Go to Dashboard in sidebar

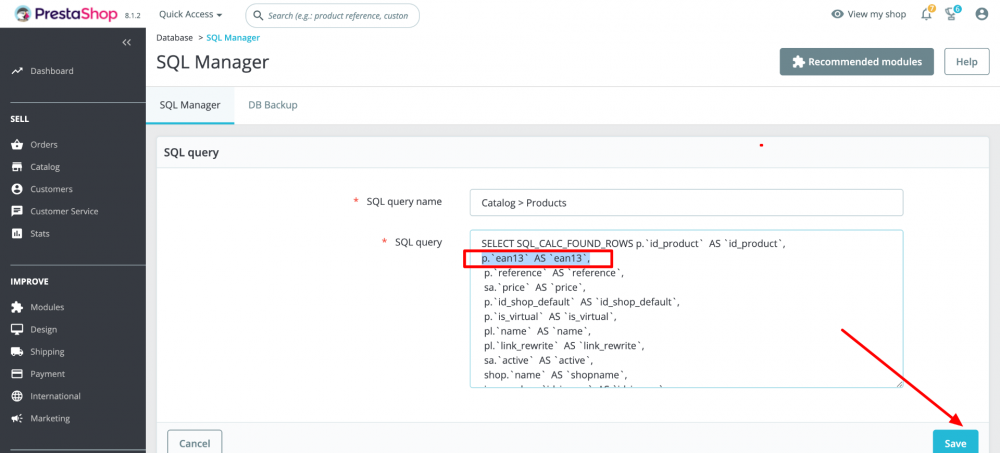(x=52, y=71)
